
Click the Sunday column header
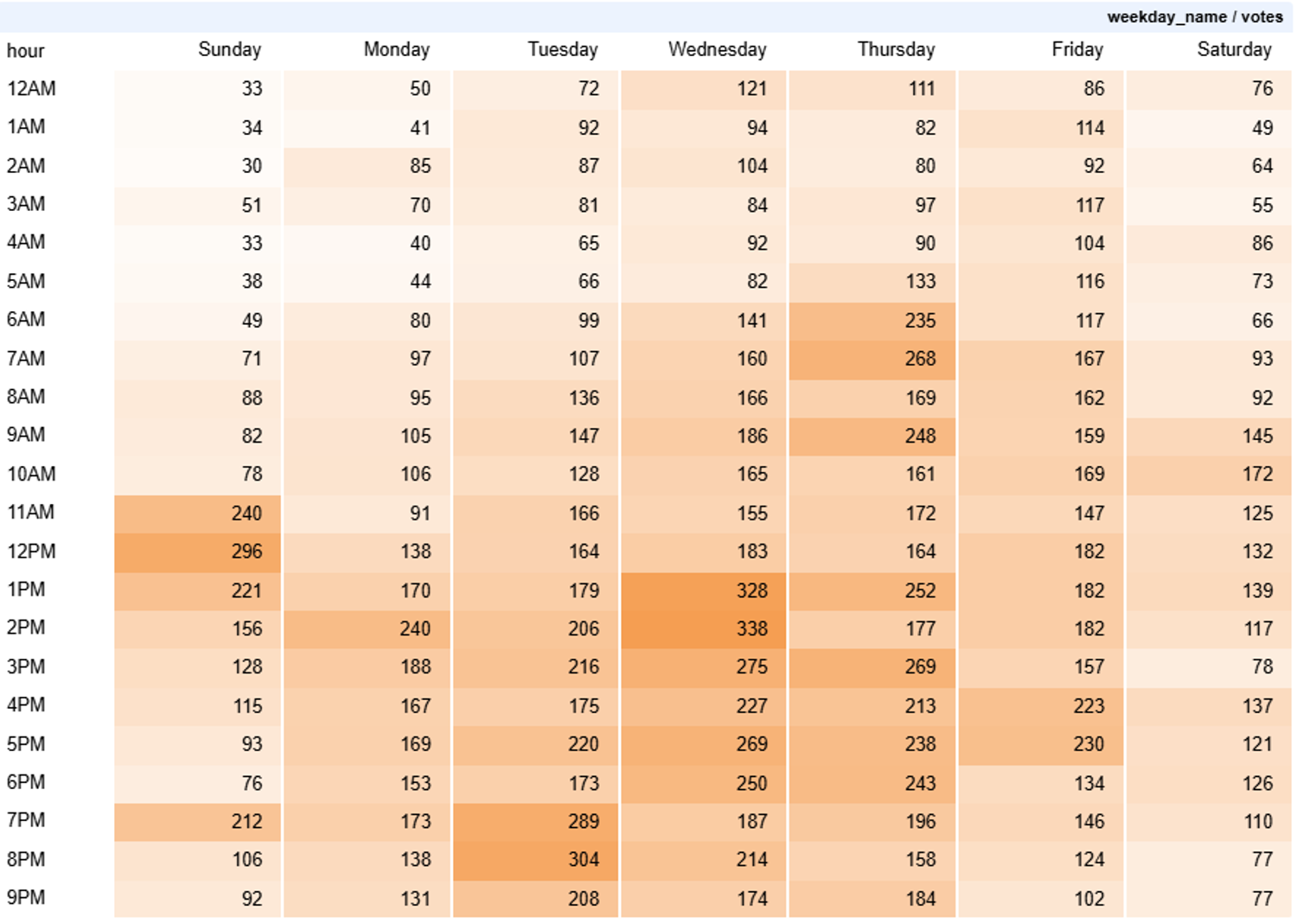click(x=229, y=49)
